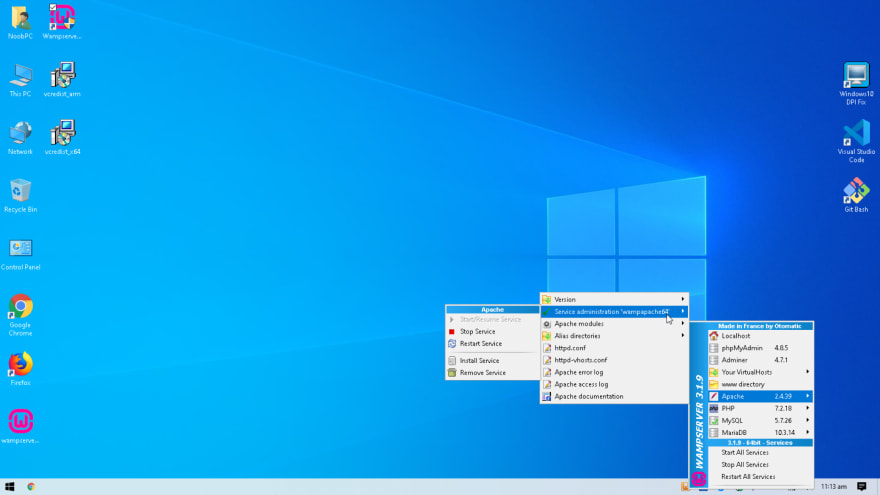Viewport: 880px width, 495px height.
Task: Select the This PC desktop icon
Action: (20, 80)
